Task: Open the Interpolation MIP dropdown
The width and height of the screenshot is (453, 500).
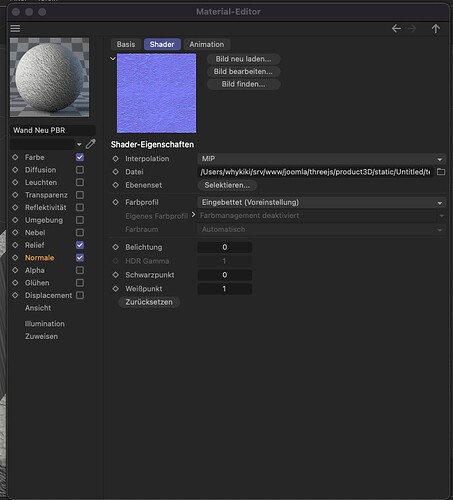Action: click(321, 159)
